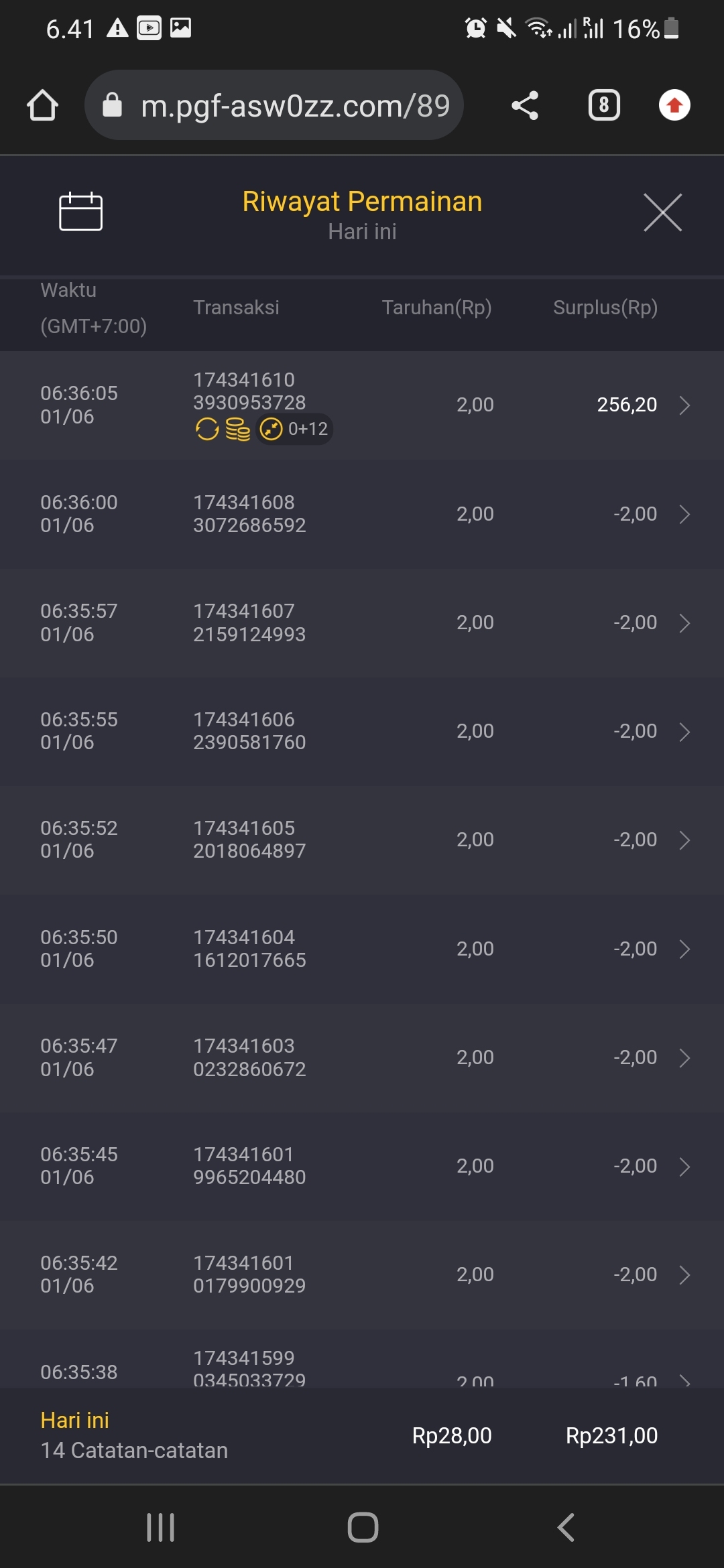Click the browser URL address bar
The height and width of the screenshot is (1568, 724).
coord(275,105)
